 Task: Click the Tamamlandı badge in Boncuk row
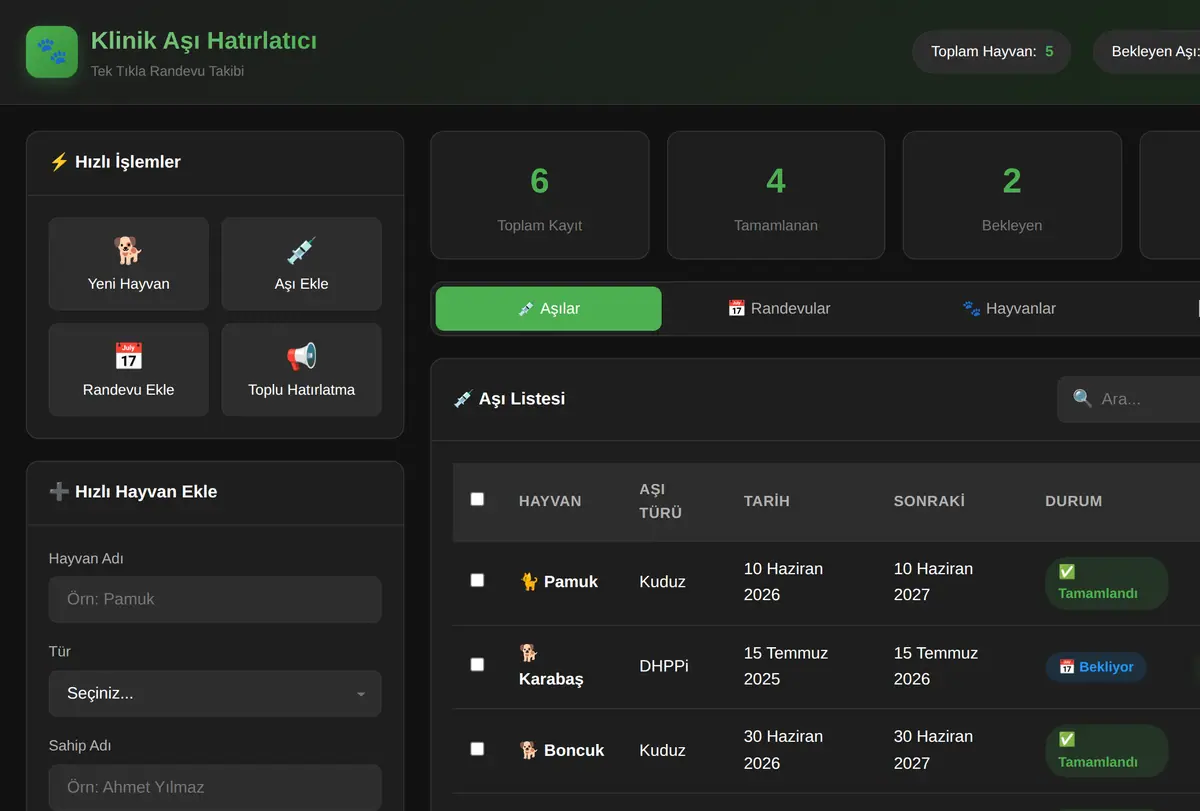(x=1106, y=751)
